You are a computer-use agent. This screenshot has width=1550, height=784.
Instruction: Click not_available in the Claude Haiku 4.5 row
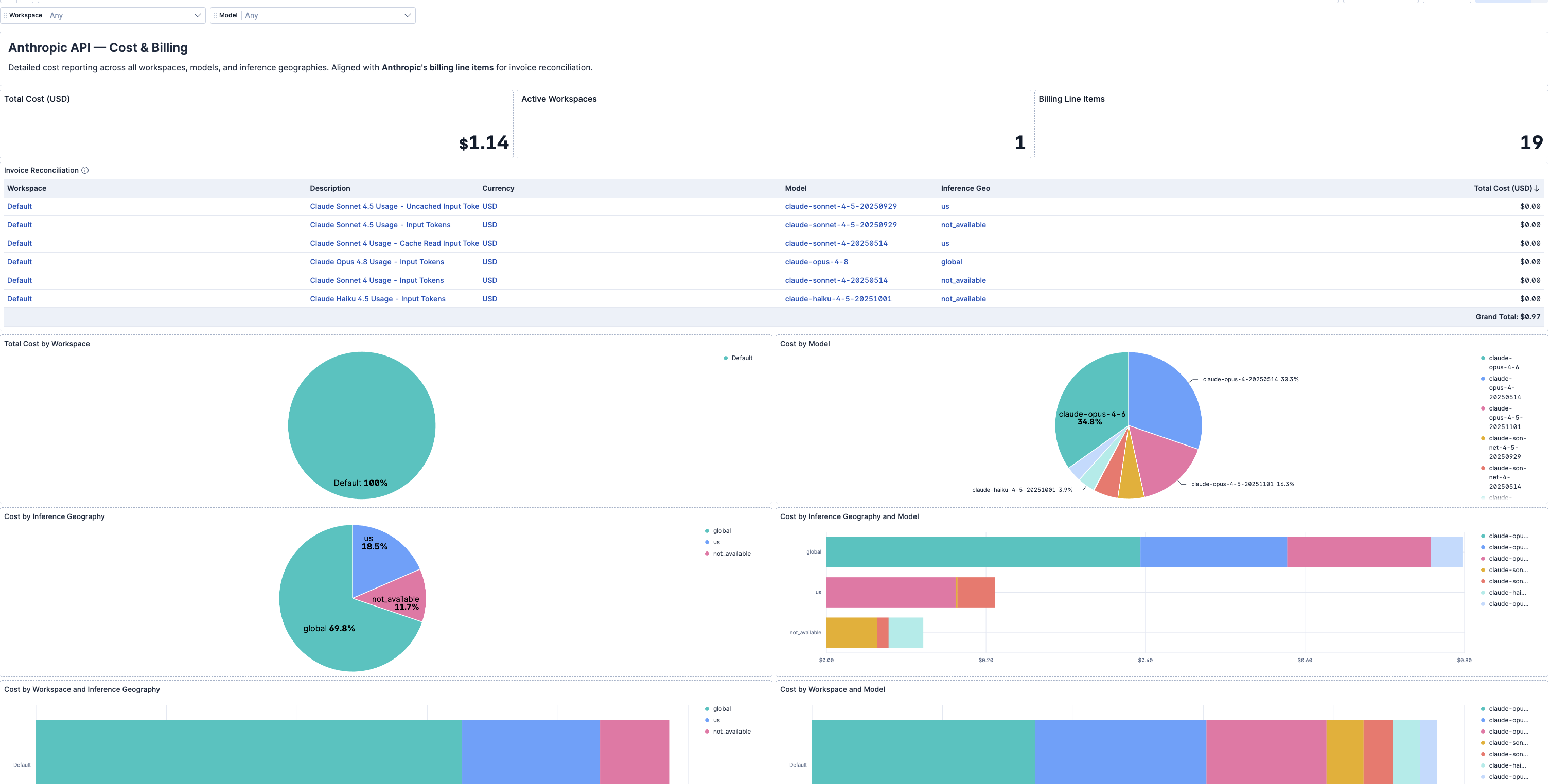tap(963, 299)
